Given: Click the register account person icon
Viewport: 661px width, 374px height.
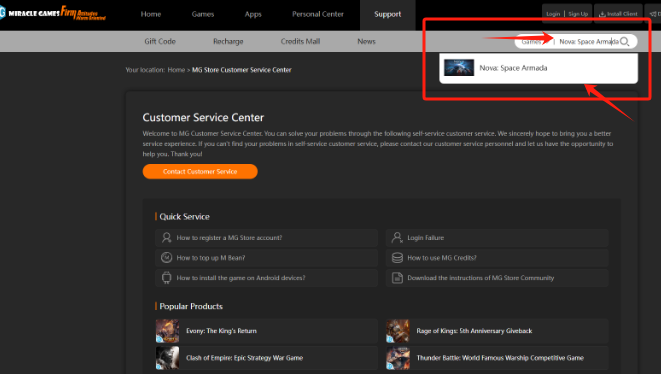Looking at the screenshot, I should point(167,238).
